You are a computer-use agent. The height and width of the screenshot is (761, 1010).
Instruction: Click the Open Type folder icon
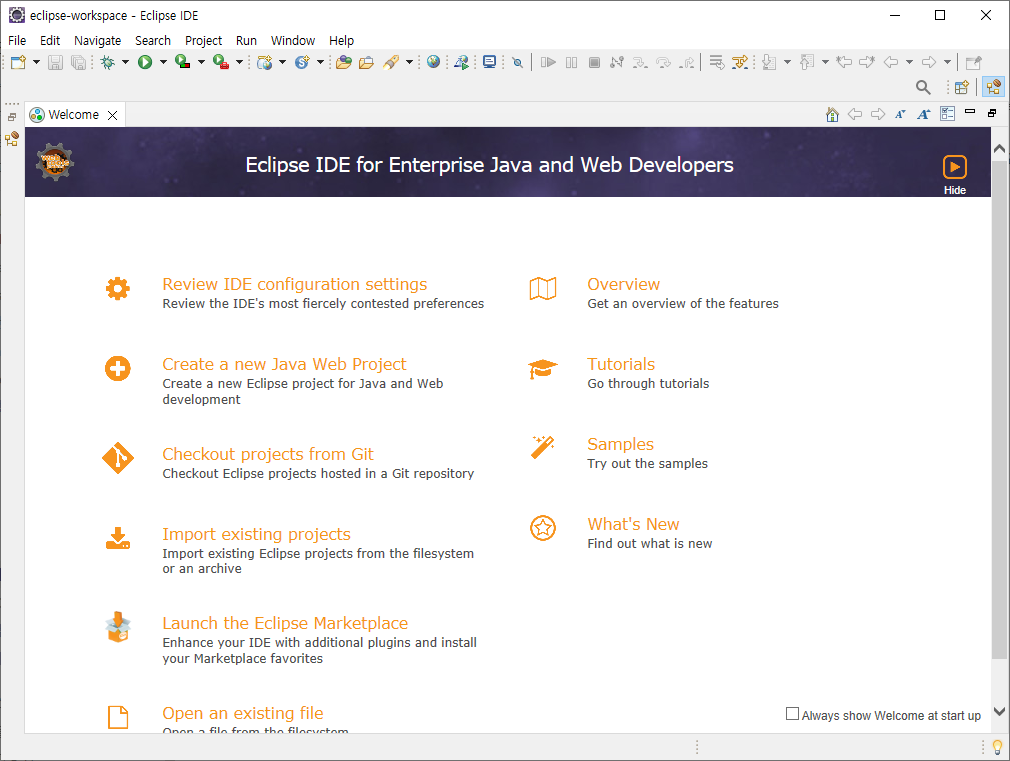(344, 63)
